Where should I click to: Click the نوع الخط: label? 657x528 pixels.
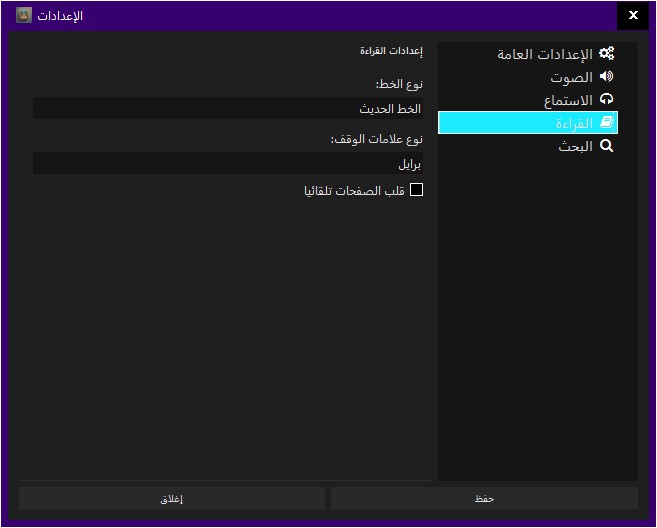pyautogui.click(x=399, y=84)
